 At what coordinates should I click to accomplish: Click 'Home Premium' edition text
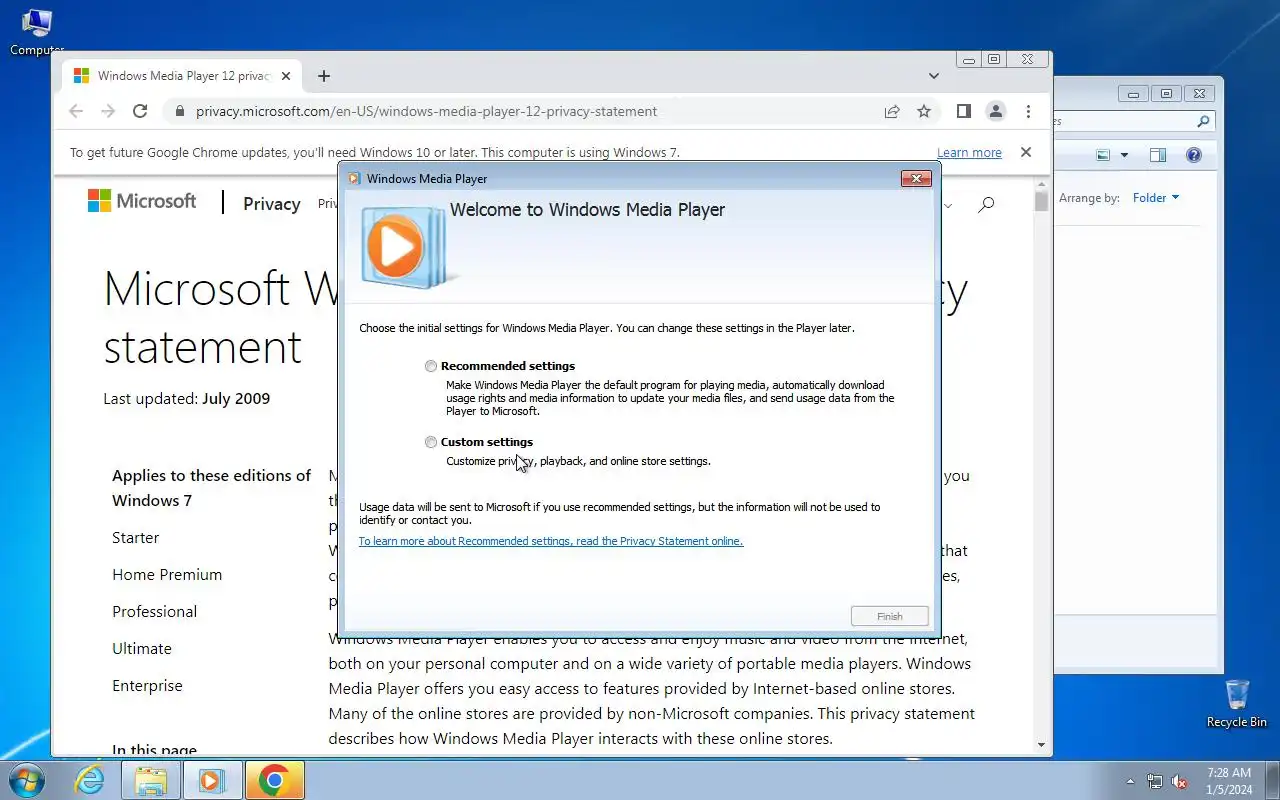point(167,575)
